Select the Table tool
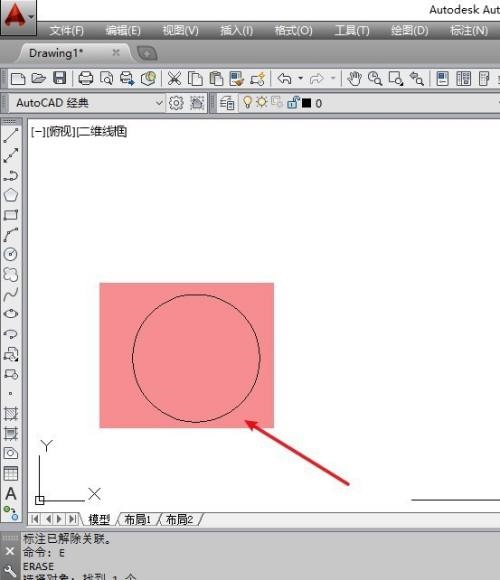Screen dimensions: 500x580 coord(11,473)
